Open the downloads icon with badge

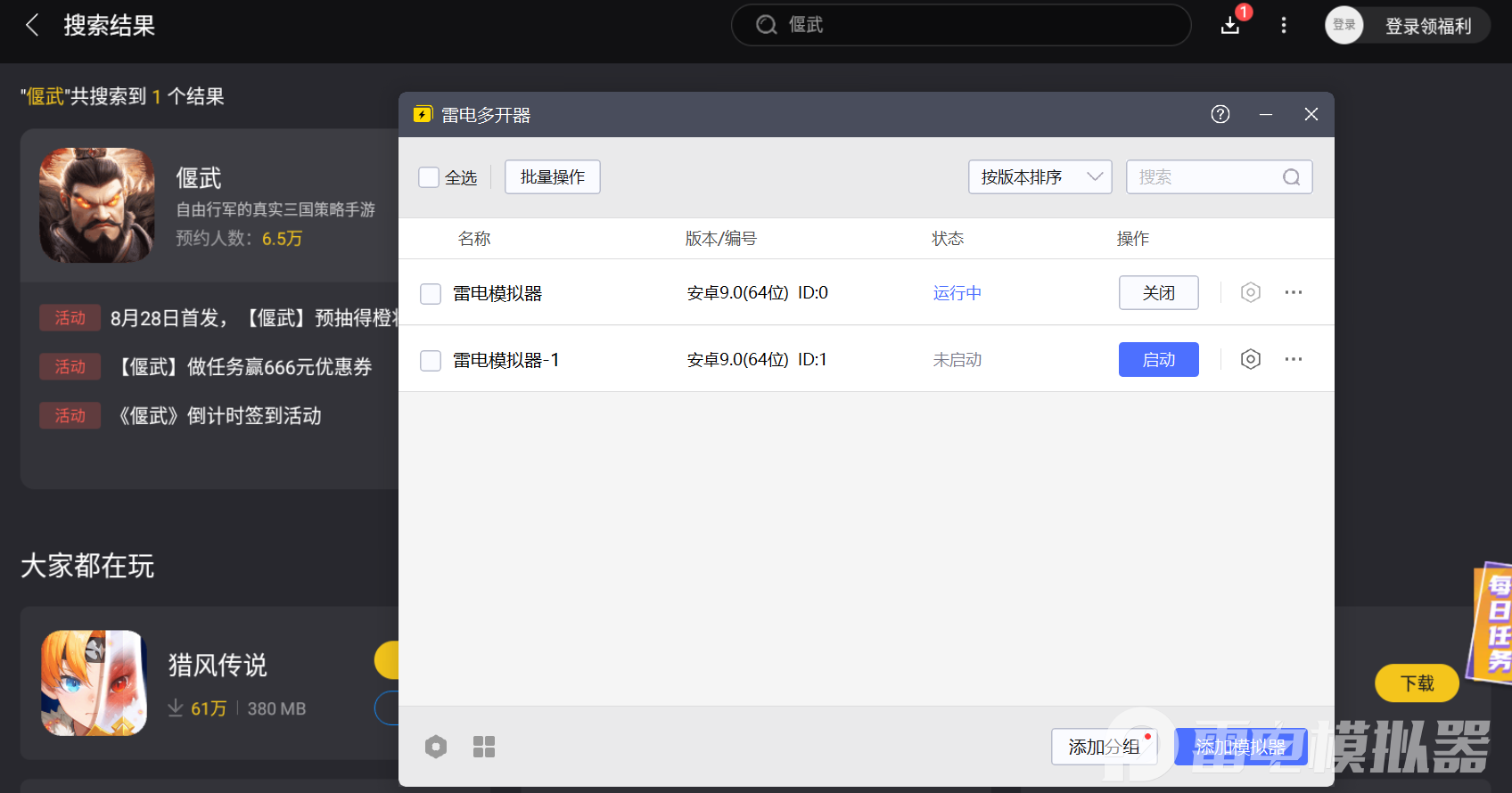coord(1230,25)
